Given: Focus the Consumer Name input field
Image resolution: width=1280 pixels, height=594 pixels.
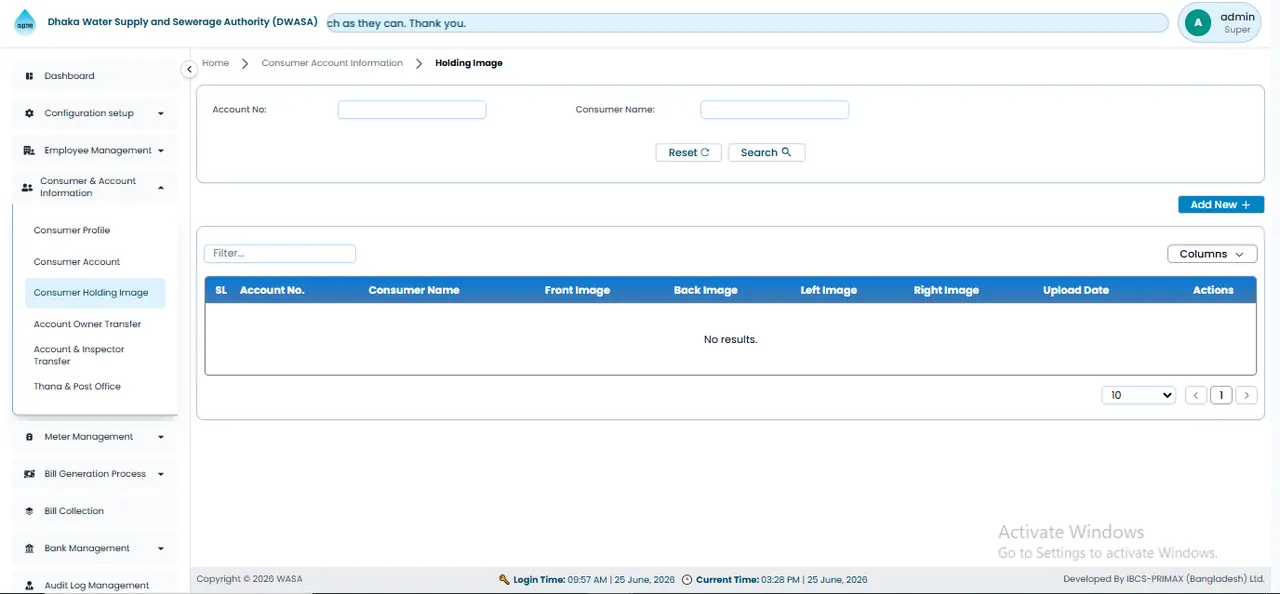Looking at the screenshot, I should [775, 110].
